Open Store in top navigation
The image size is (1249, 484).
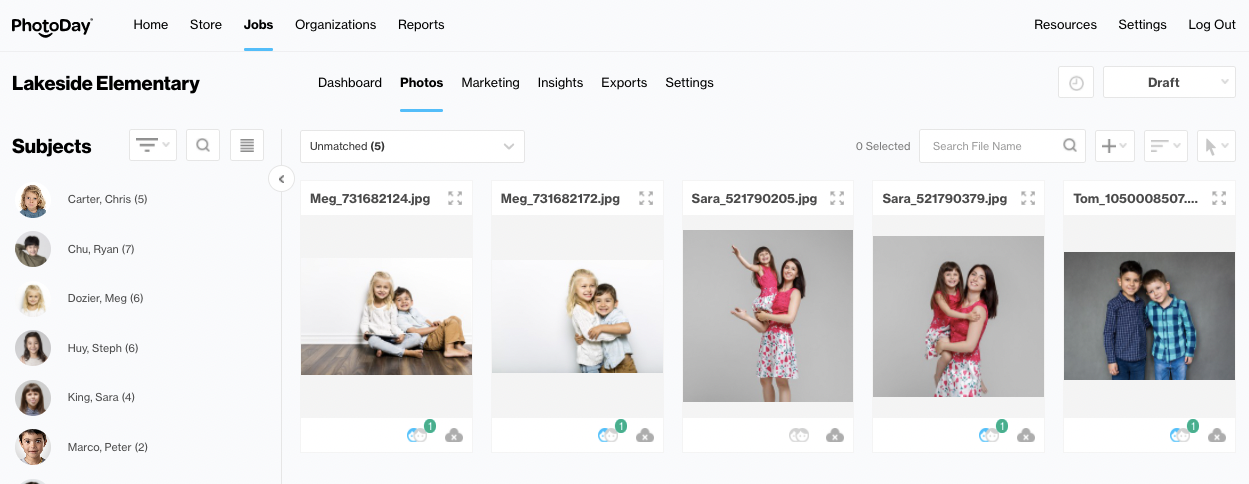click(x=206, y=25)
